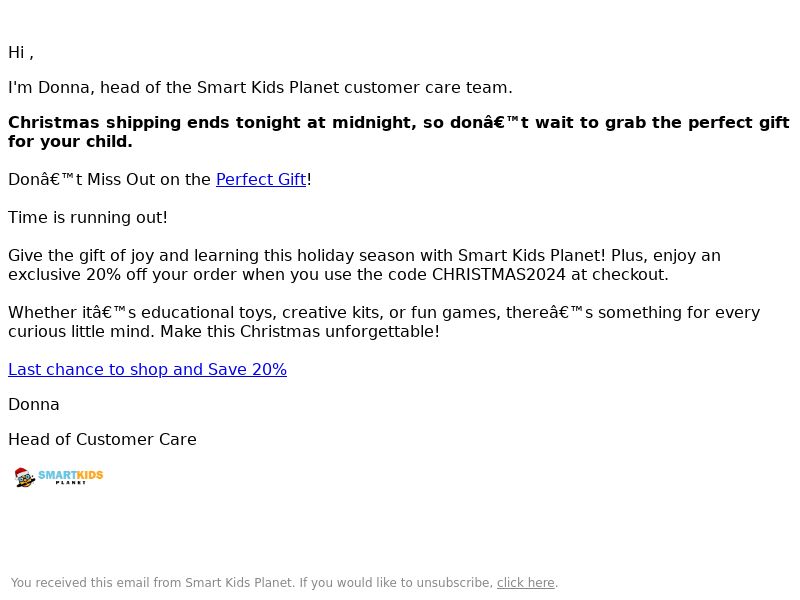The height and width of the screenshot is (600, 800).
Task: Click the Santa hat mascot in logo
Action: click(24, 477)
